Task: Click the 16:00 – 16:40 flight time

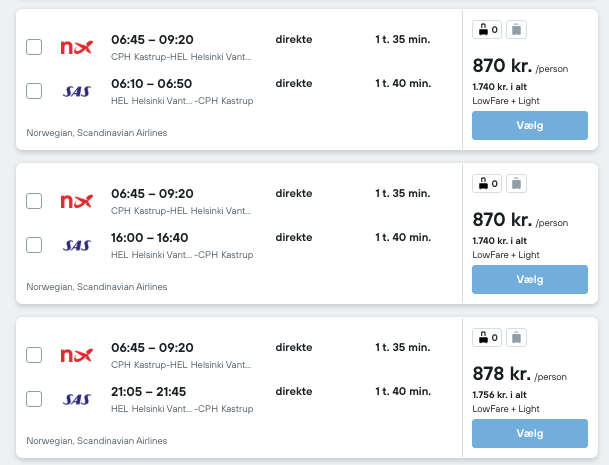Action: click(x=150, y=237)
